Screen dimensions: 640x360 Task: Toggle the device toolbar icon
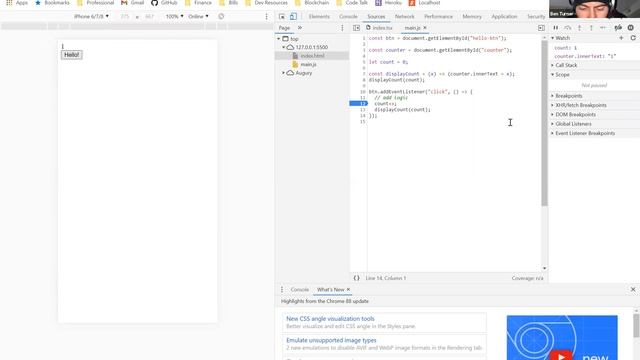coord(293,16)
